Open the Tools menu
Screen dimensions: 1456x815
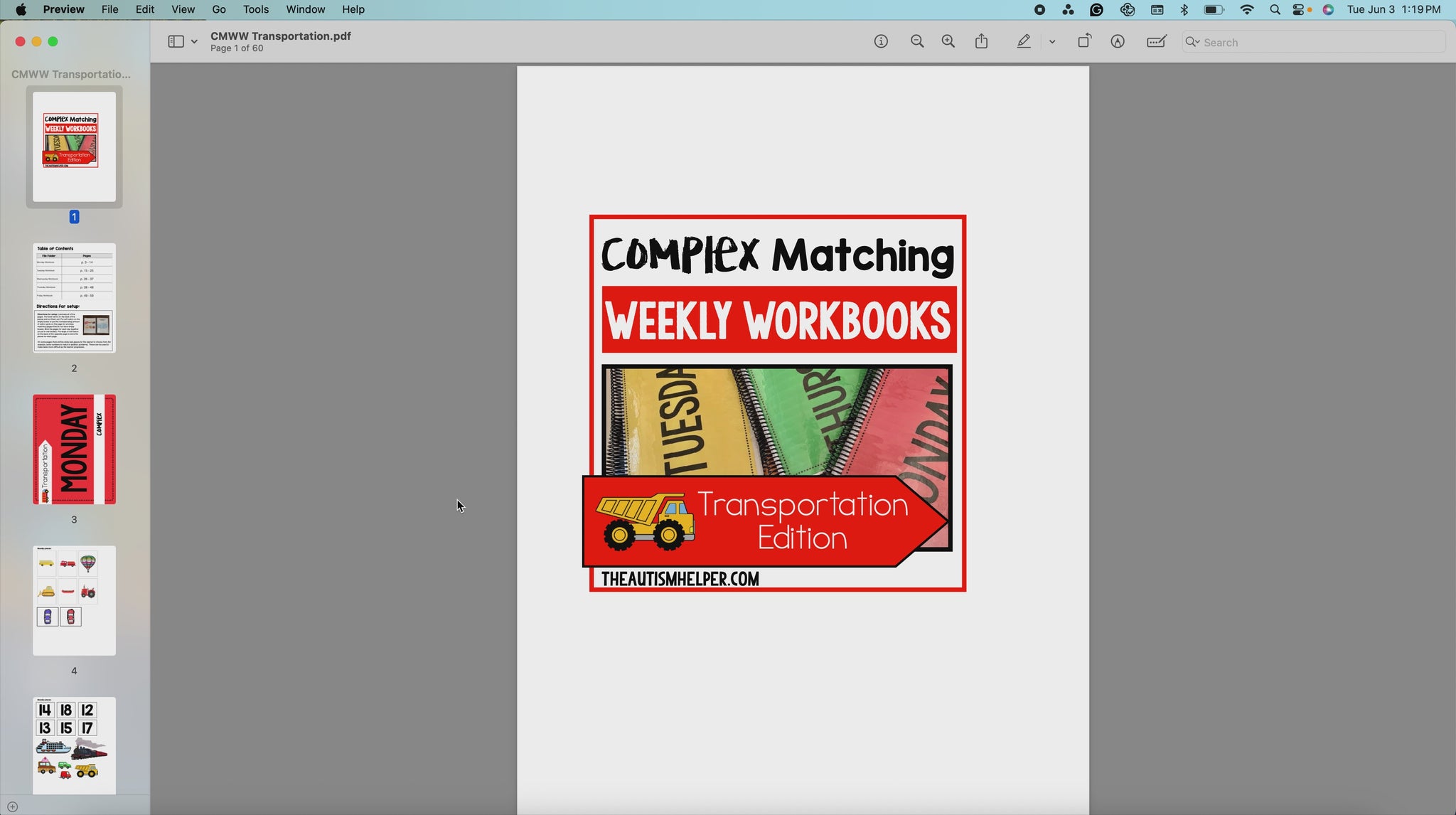[255, 9]
